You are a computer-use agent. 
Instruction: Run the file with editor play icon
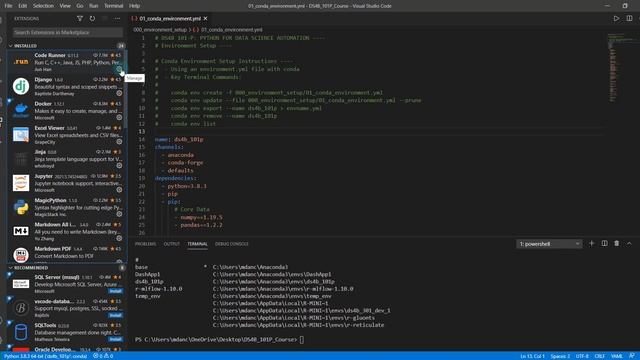(x=616, y=18)
